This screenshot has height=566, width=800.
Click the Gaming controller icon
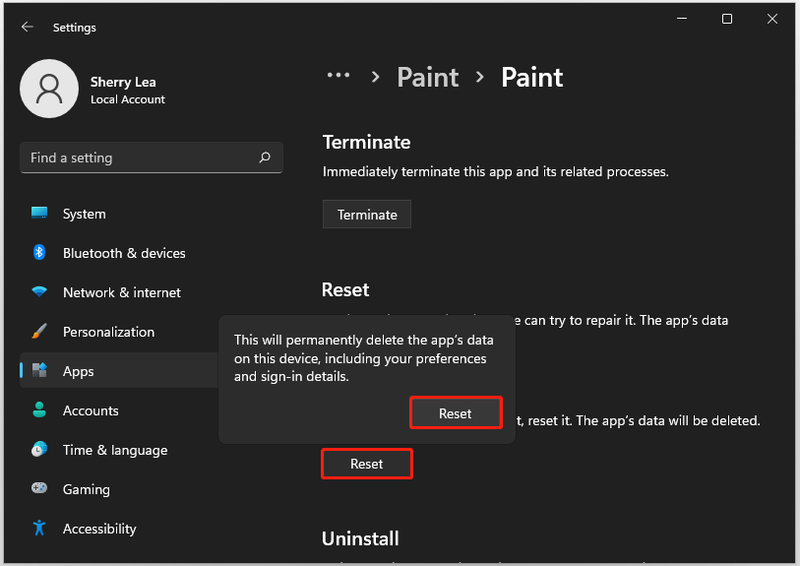pos(39,488)
